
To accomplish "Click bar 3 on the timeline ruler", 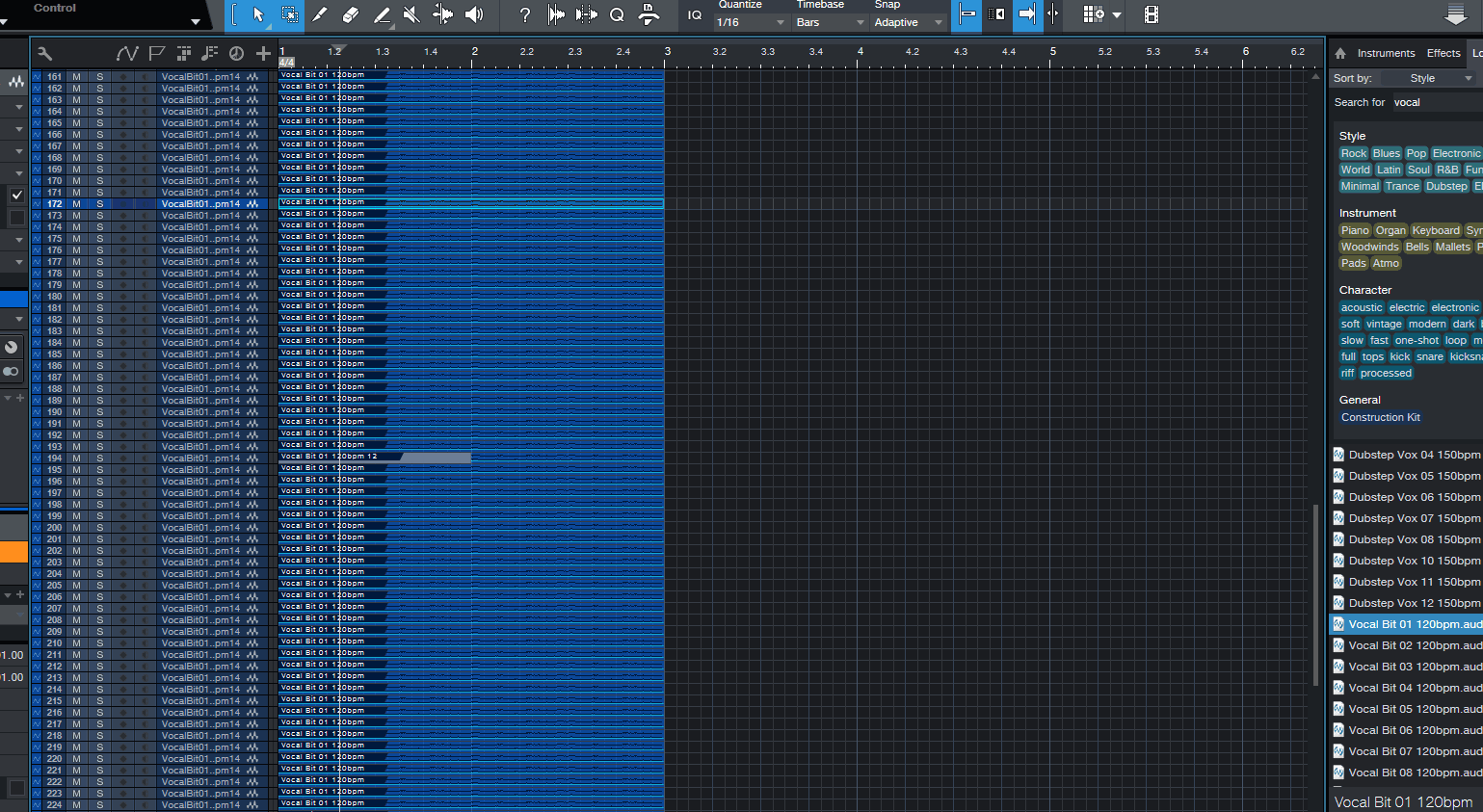I will 667,52.
